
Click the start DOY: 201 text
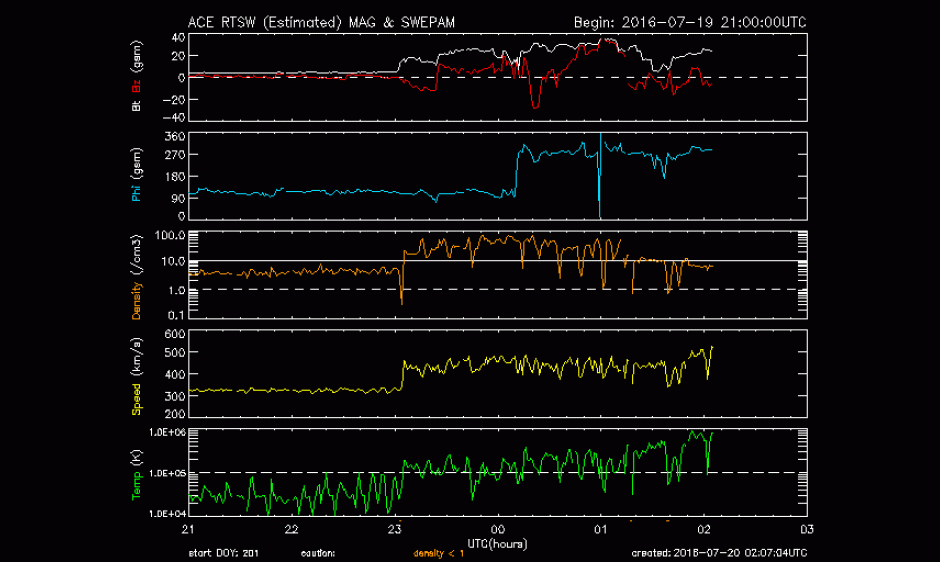(223, 553)
